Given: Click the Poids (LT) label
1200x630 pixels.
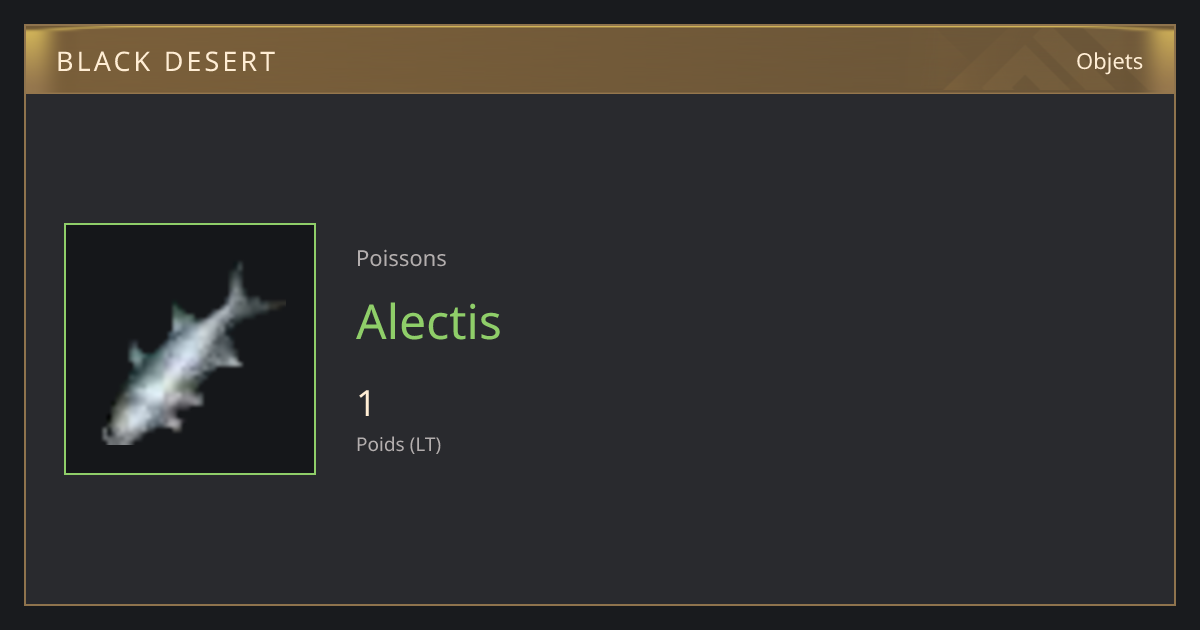Looking at the screenshot, I should (x=398, y=444).
